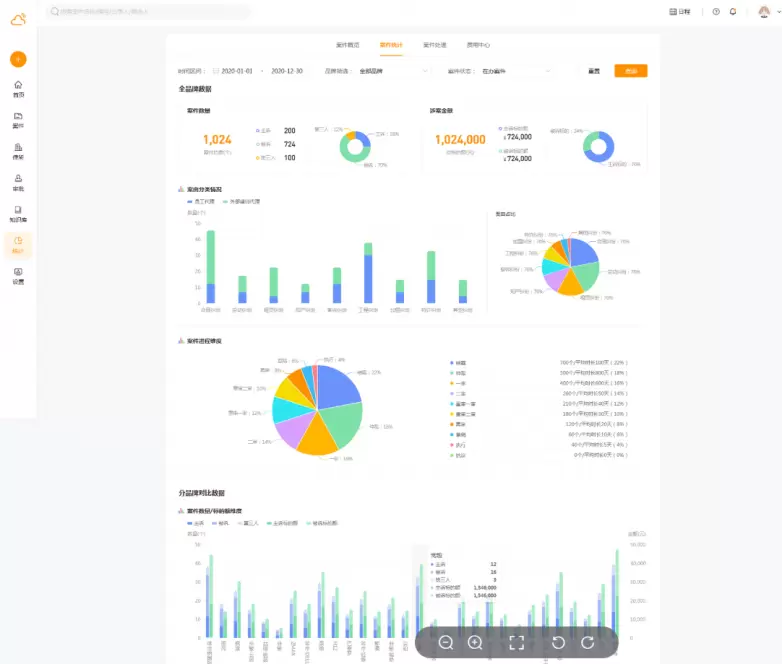Screen dimensions: 782x664
Task: Click the notification bell icon
Action: (733, 12)
